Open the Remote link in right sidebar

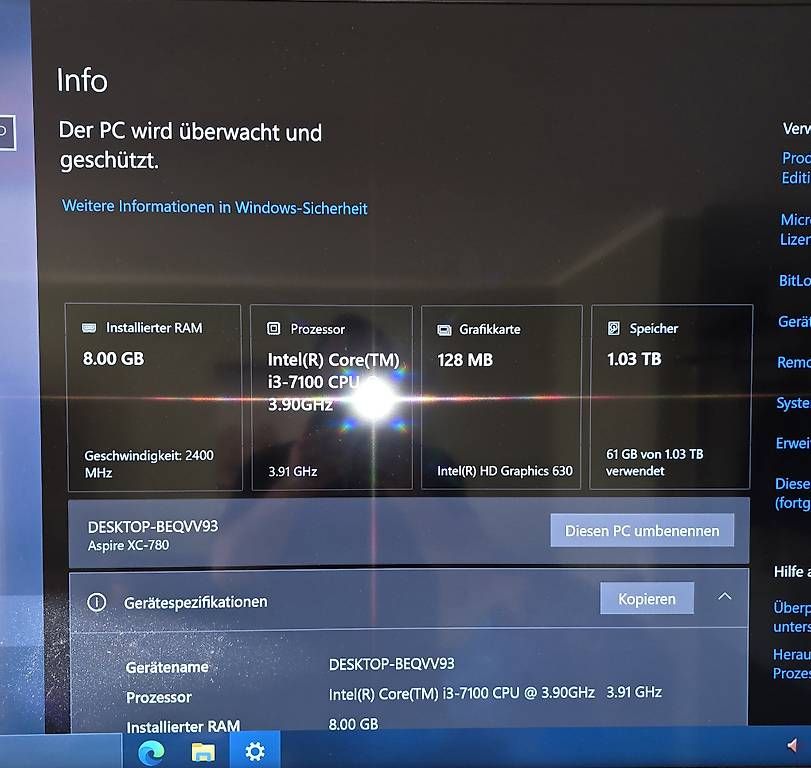tap(793, 362)
